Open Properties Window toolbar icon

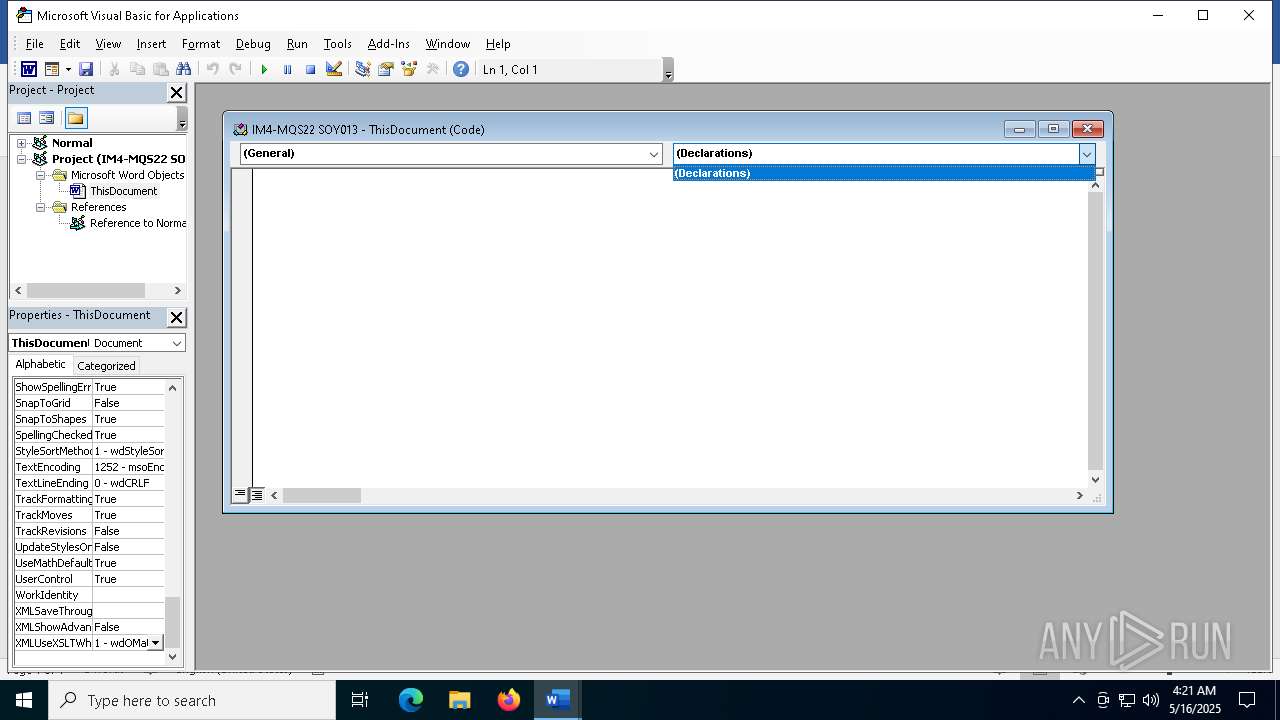(385, 69)
